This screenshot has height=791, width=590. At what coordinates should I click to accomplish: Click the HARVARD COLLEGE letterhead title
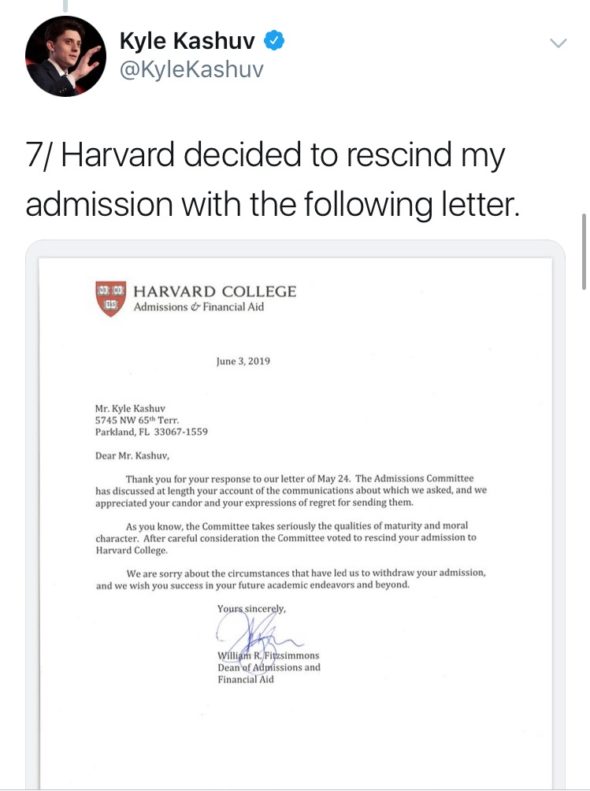pos(215,292)
